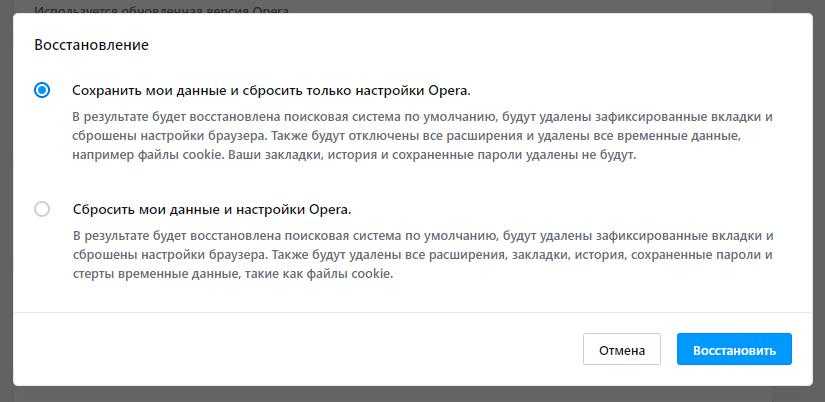
Task: Click the Отмена button
Action: (621, 349)
